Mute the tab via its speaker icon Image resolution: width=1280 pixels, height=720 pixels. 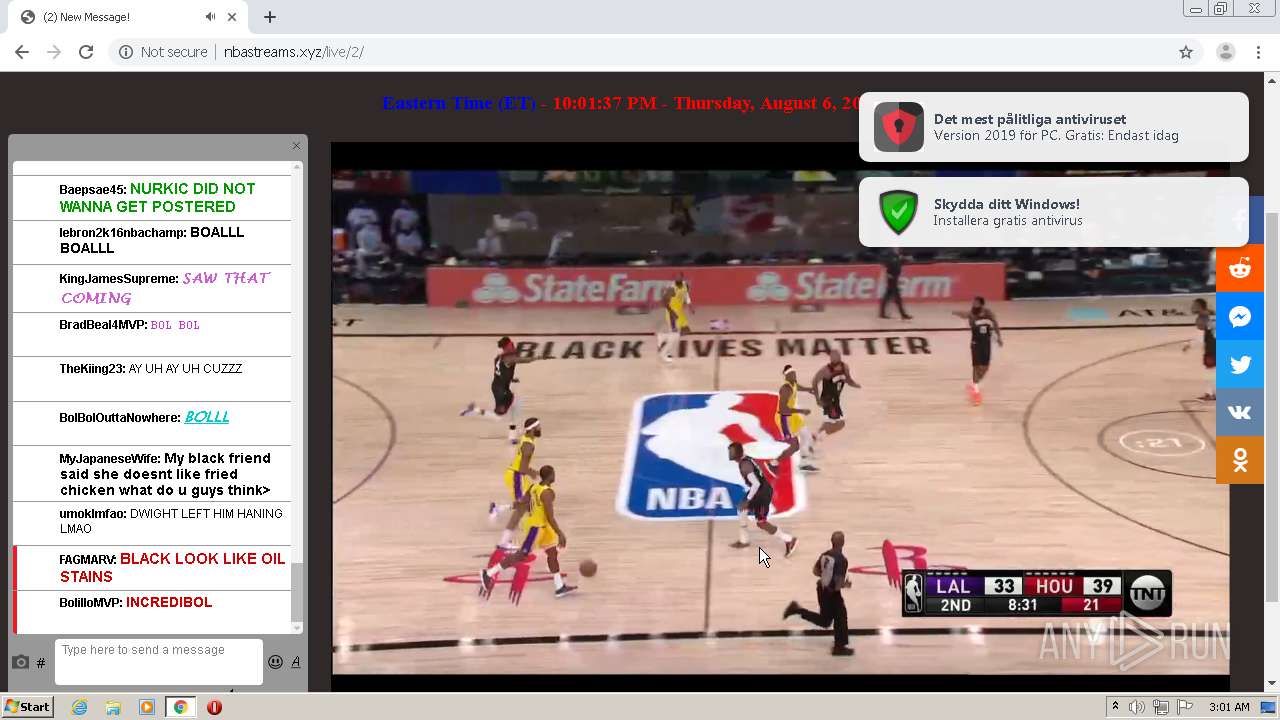[x=210, y=17]
